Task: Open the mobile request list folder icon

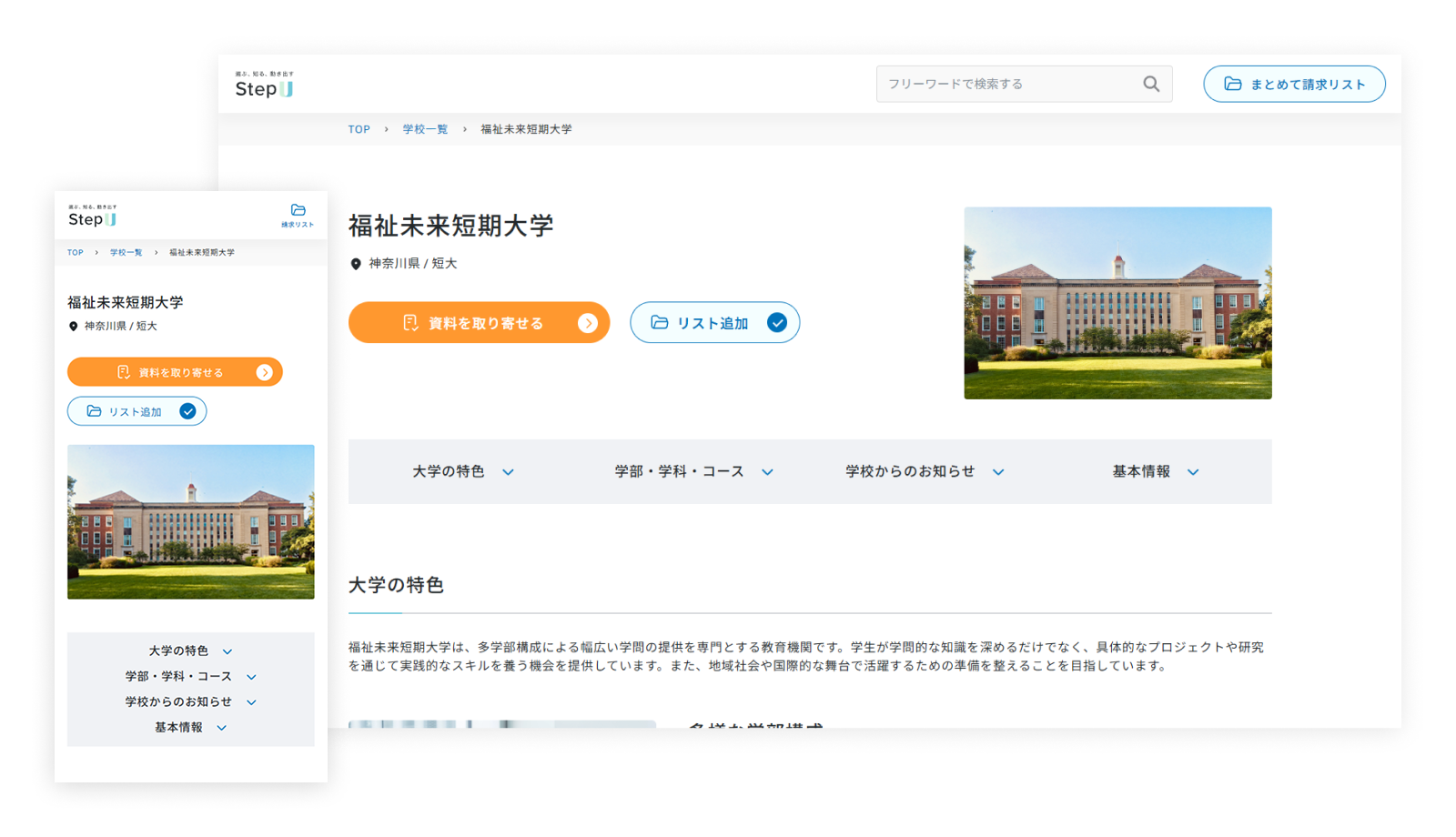Action: (x=298, y=215)
